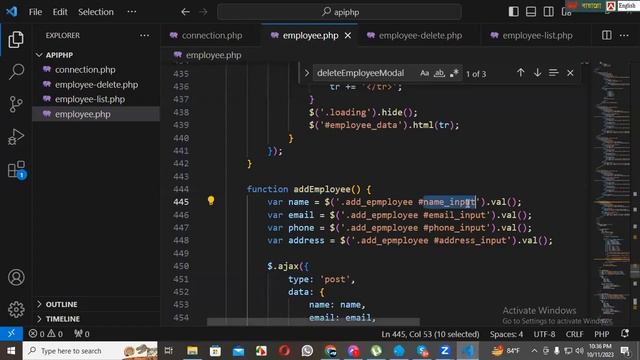Click the lightbulb code action on line 445

[211, 200]
